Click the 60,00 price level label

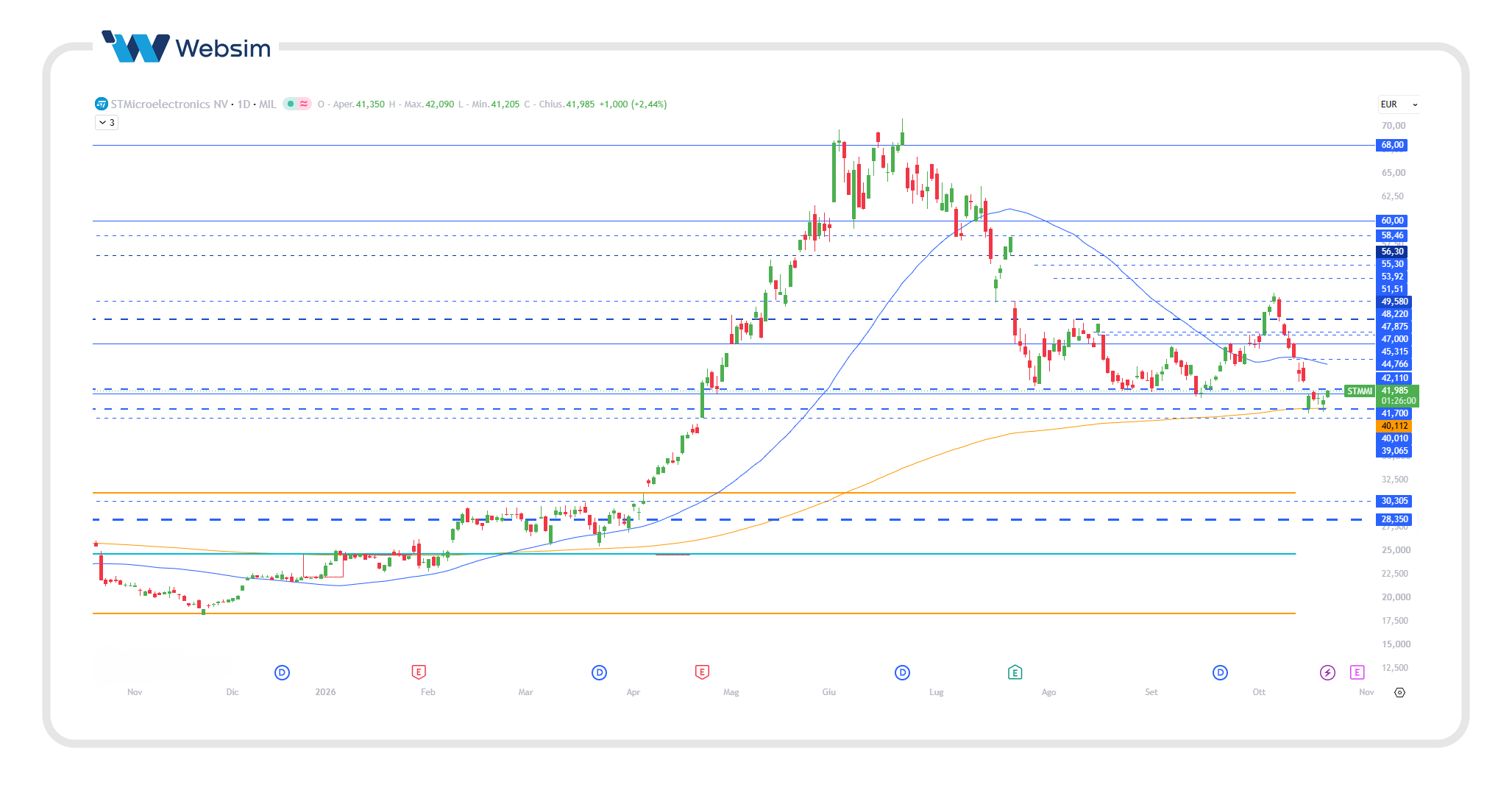[1391, 221]
